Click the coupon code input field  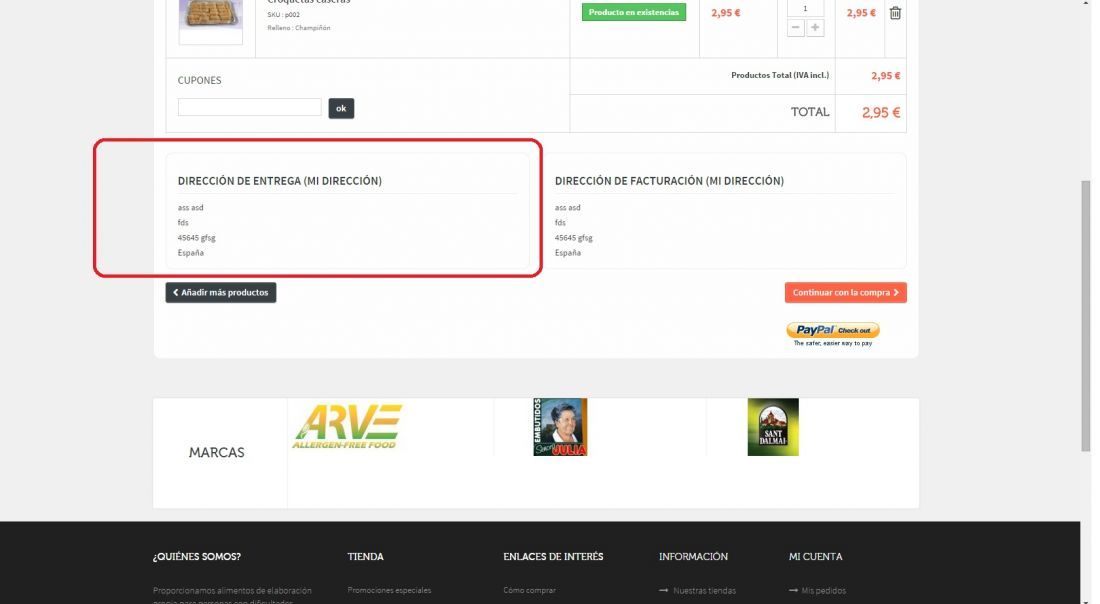click(250, 107)
